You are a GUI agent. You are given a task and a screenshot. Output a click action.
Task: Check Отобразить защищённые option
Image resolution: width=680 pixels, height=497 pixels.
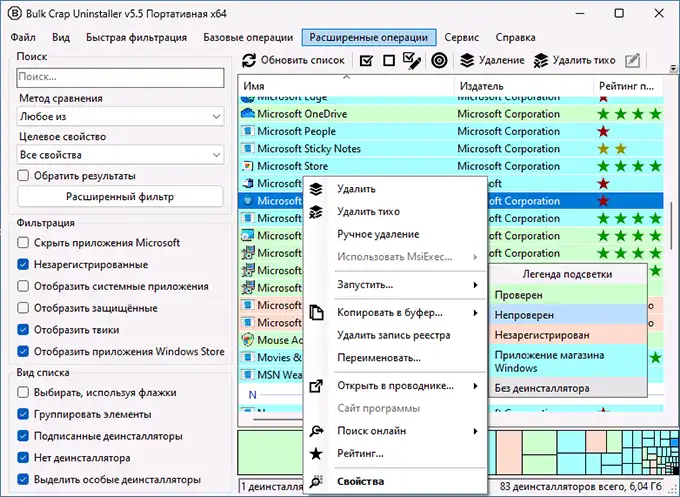23,308
